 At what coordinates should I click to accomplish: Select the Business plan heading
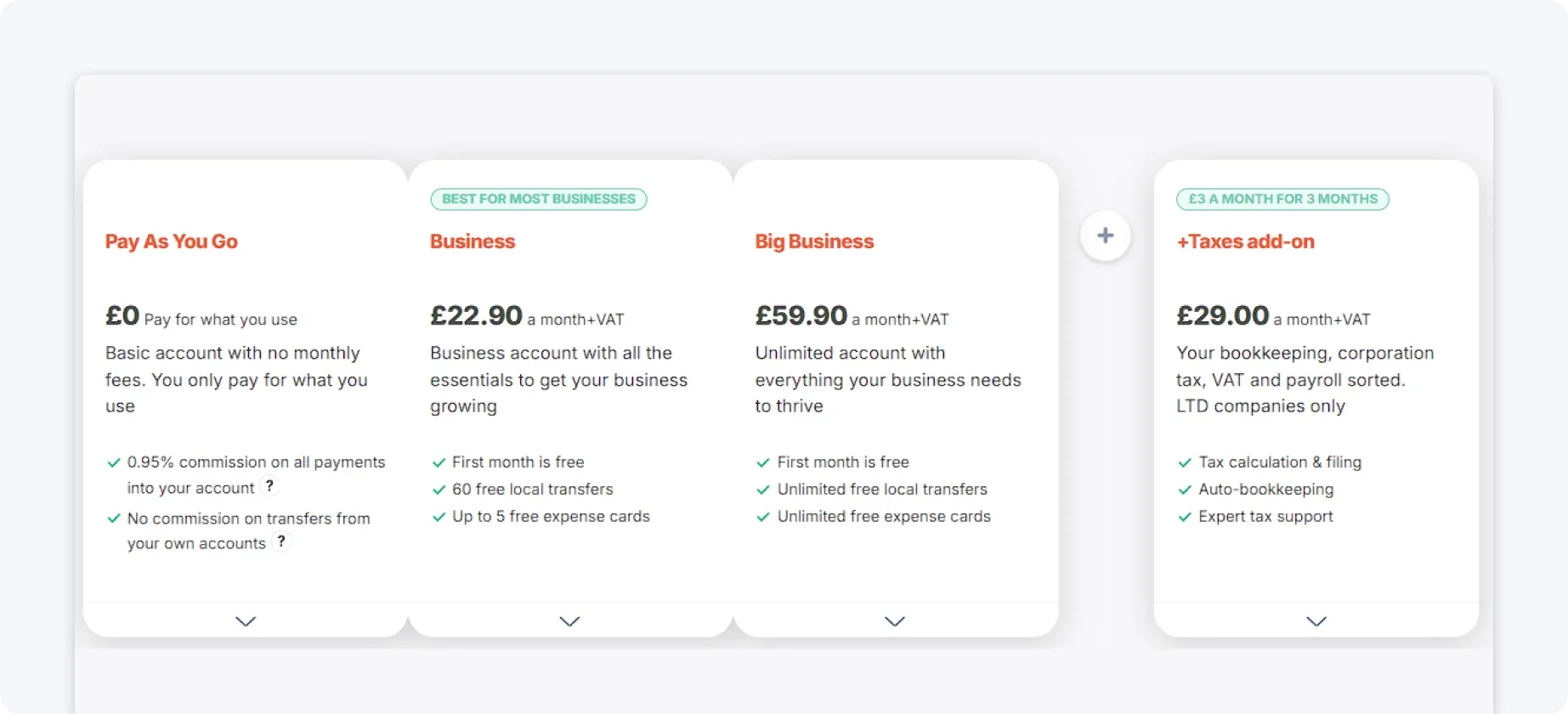473,241
